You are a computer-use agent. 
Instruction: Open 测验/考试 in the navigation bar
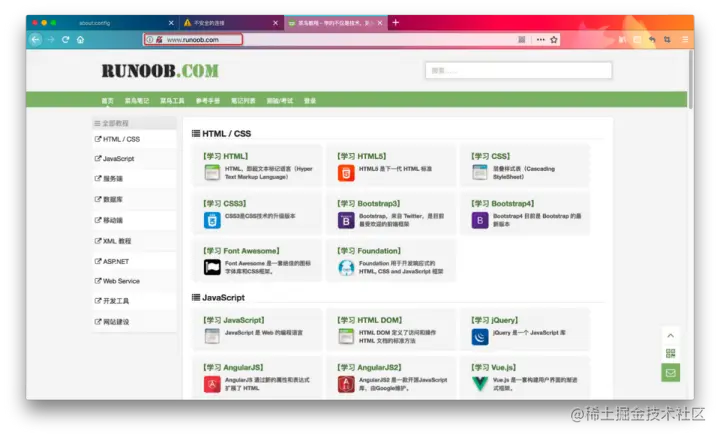pos(280,101)
